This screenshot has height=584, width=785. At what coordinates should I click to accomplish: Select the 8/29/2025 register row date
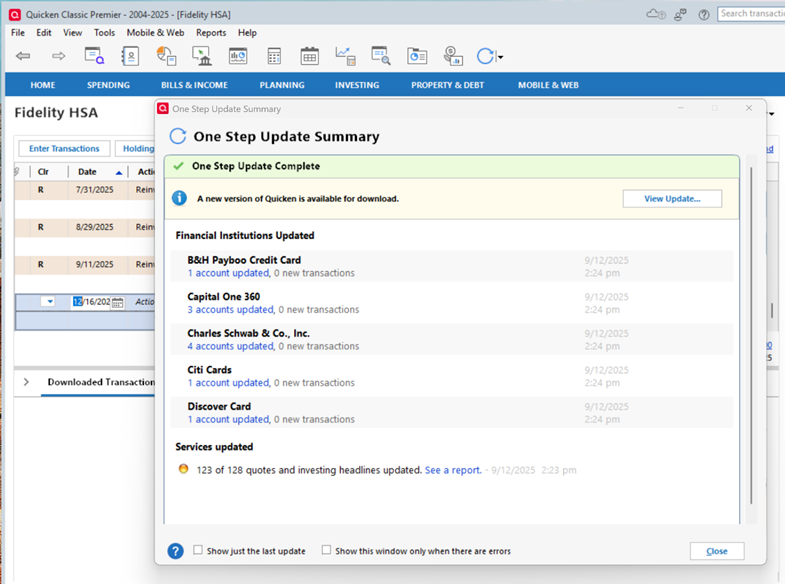(95, 227)
